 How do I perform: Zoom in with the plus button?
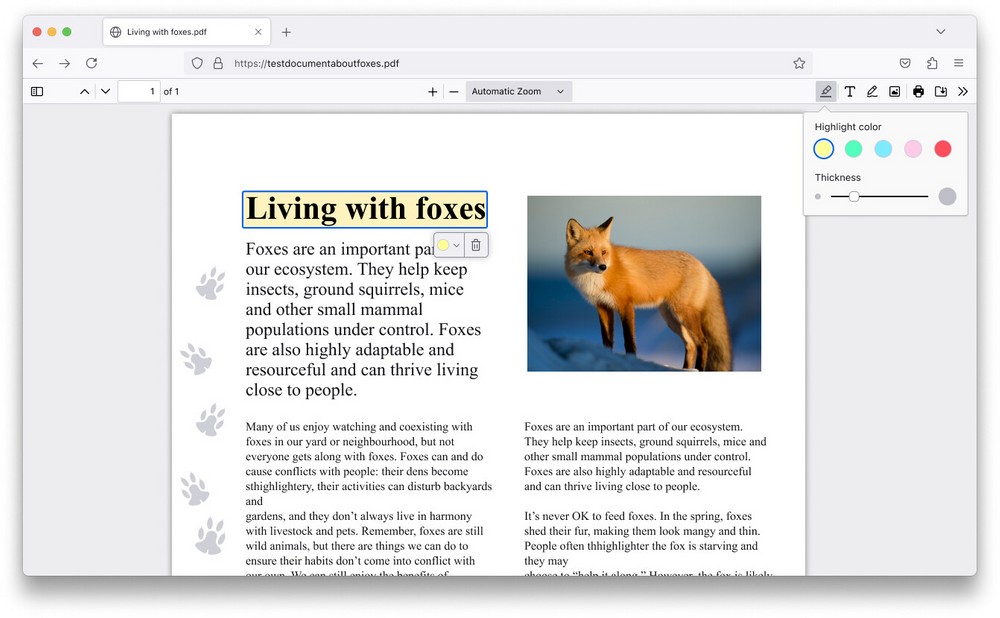(433, 91)
